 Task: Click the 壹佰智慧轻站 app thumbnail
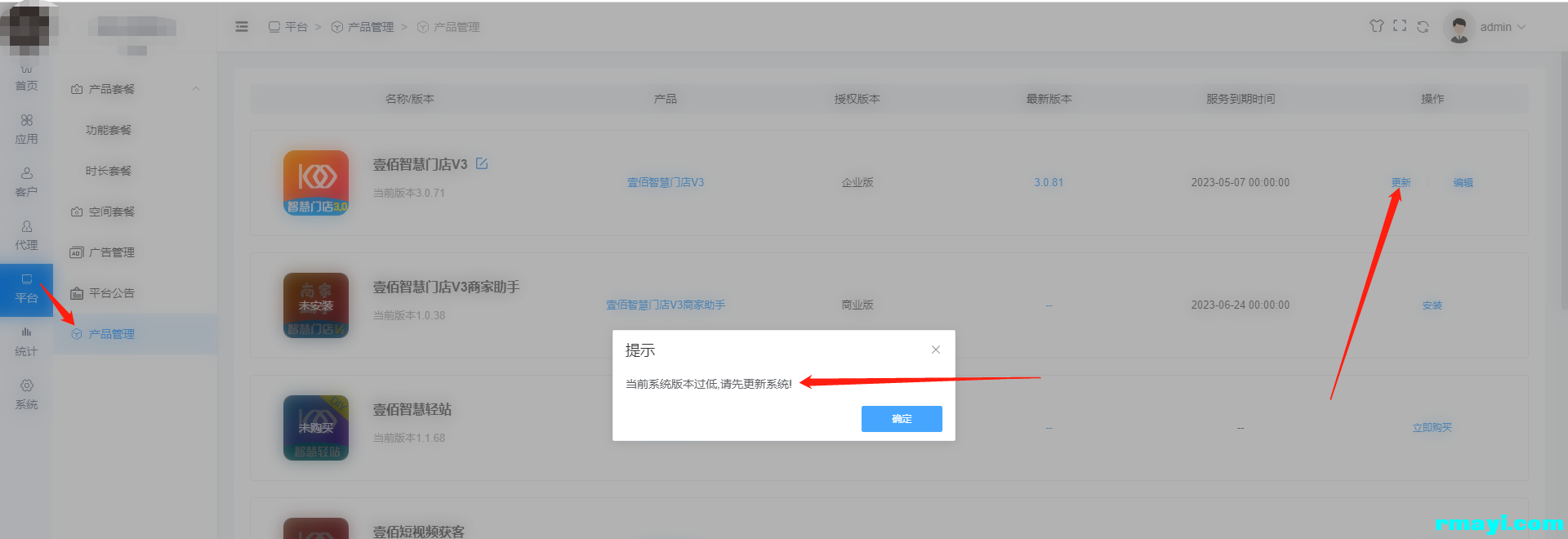316,428
